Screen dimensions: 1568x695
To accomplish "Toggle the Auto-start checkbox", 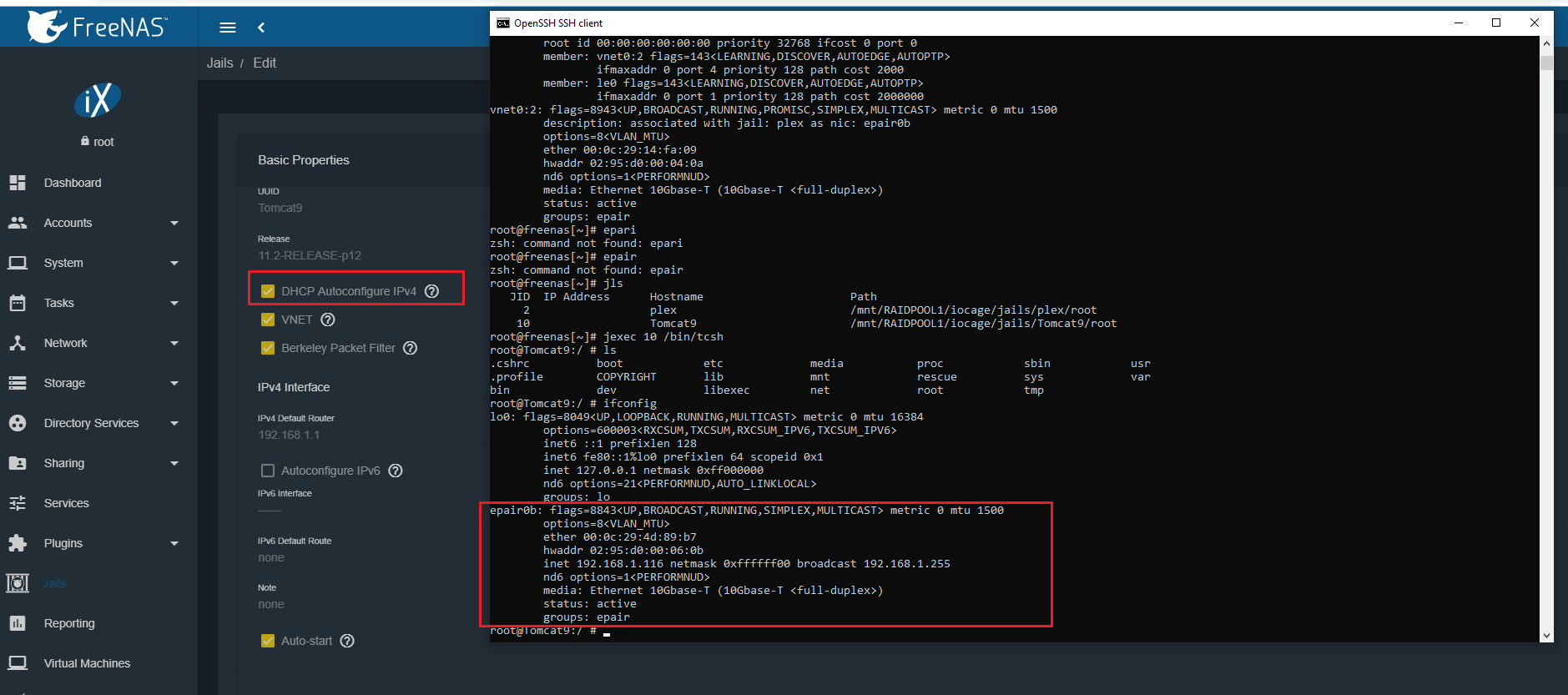I will click(268, 641).
